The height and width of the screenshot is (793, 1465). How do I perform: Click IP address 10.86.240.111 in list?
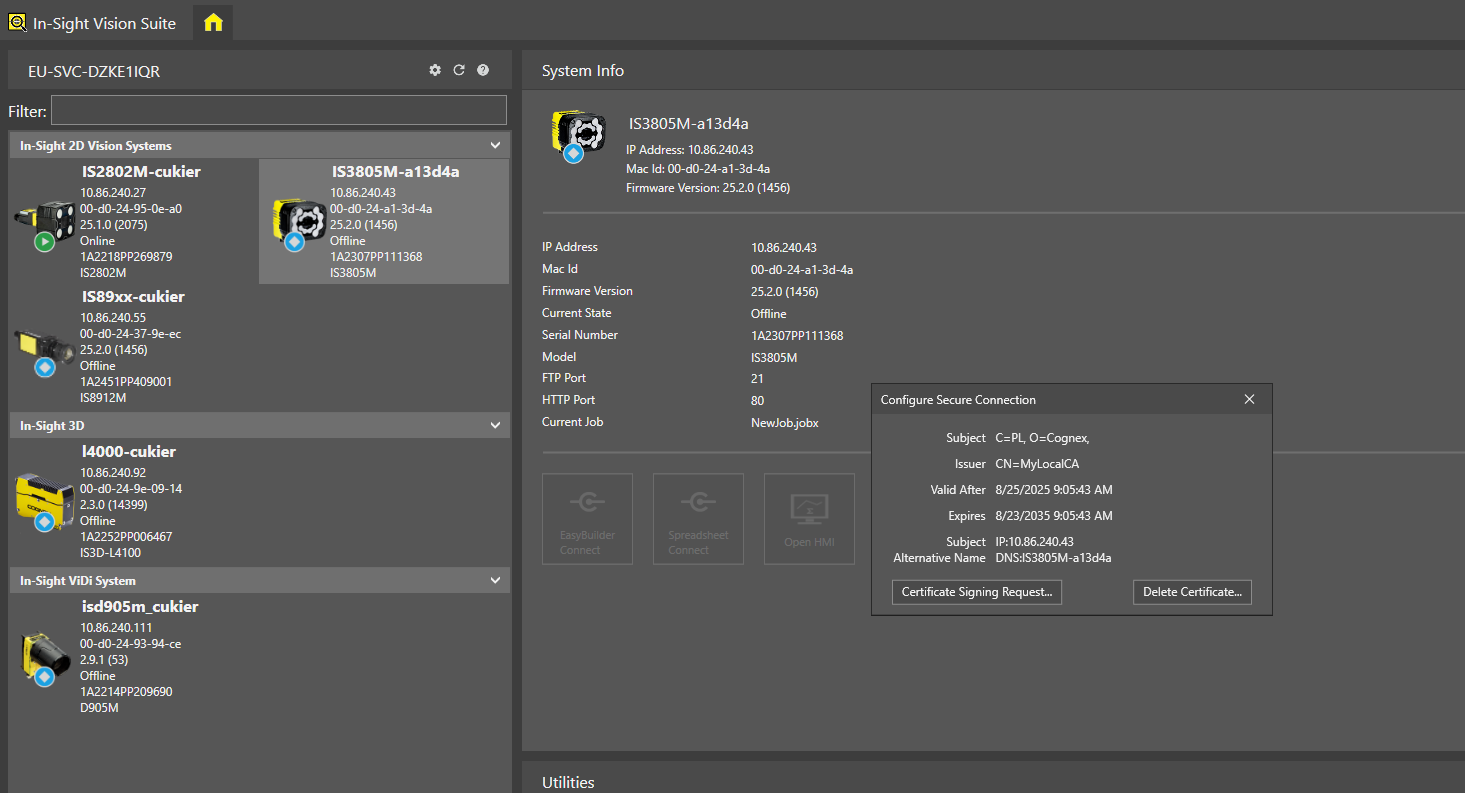pos(116,628)
